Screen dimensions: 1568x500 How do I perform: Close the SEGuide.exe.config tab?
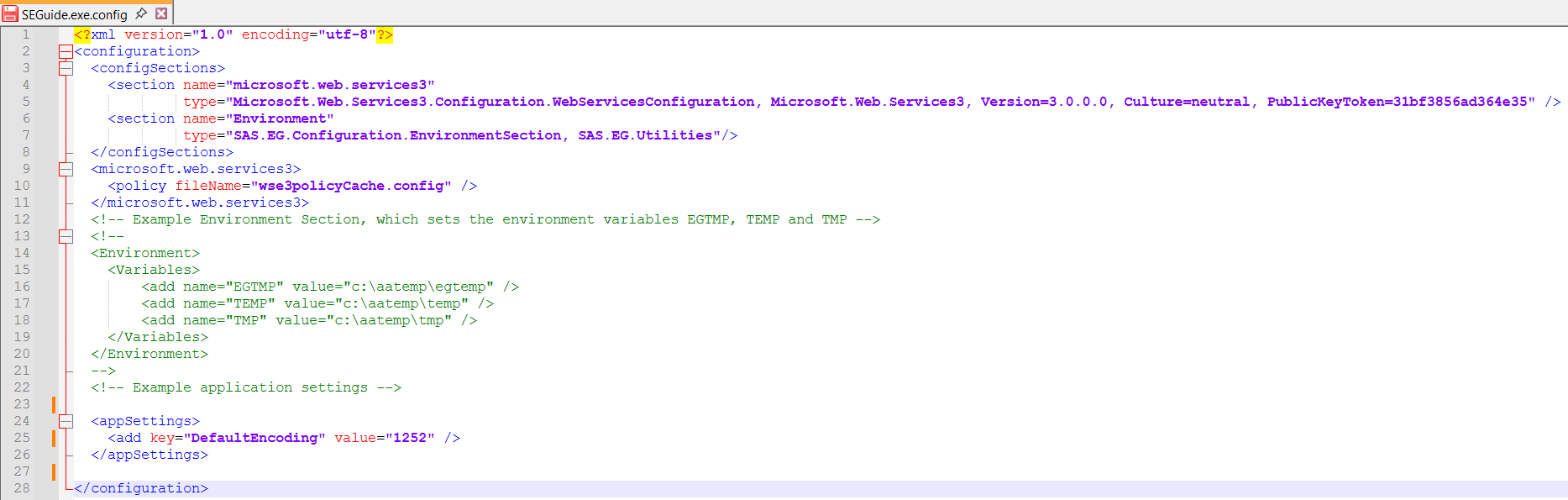coord(161,13)
